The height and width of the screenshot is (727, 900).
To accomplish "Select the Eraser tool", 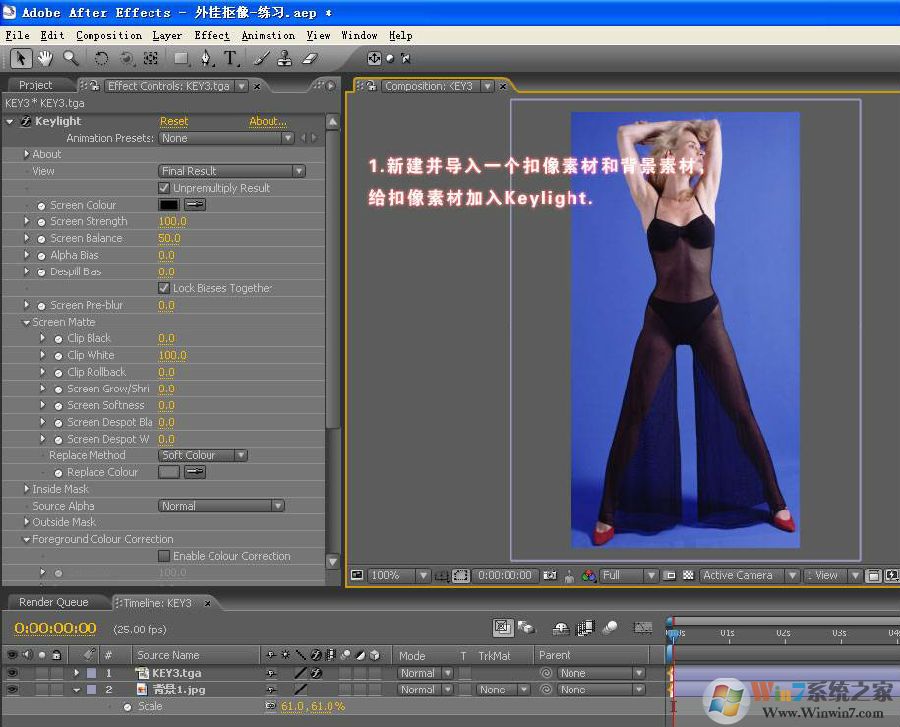I will pyautogui.click(x=309, y=58).
